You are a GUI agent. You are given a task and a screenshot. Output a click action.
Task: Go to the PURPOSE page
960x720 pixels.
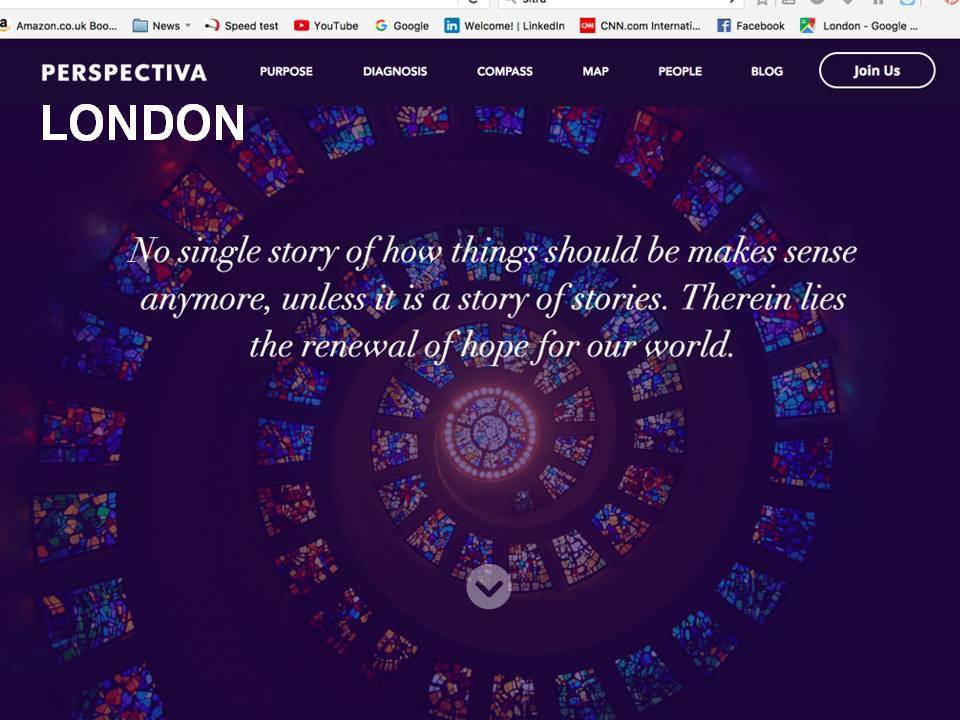point(286,71)
